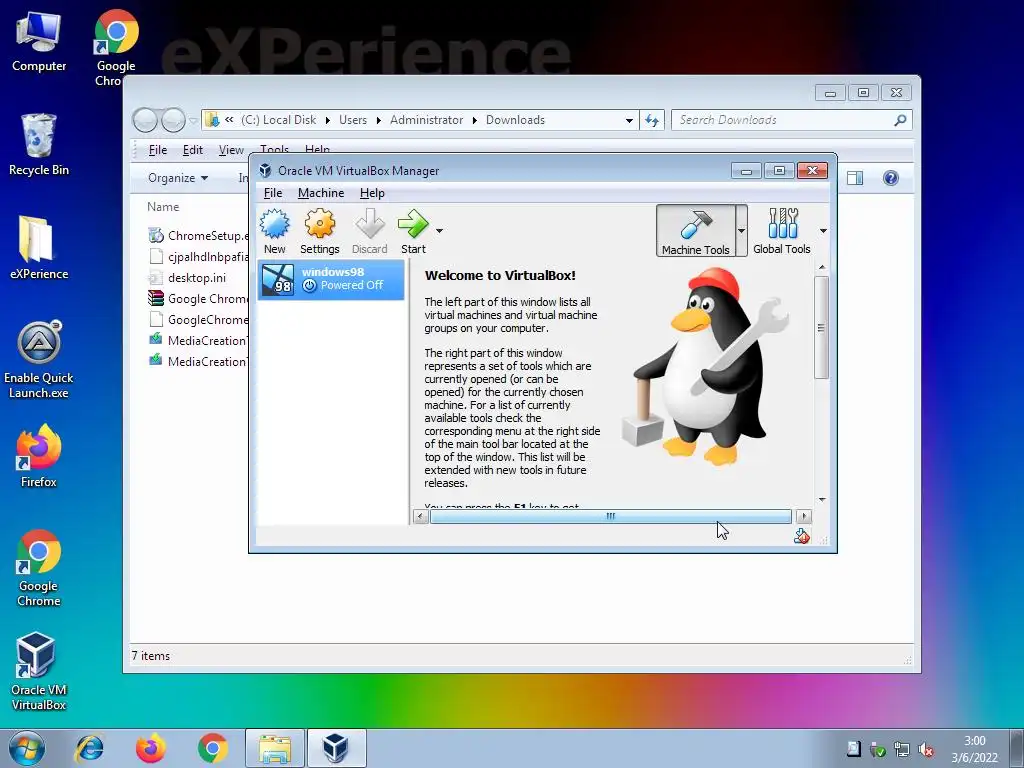
Task: Open Start button's dropdown arrow
Action: click(440, 231)
